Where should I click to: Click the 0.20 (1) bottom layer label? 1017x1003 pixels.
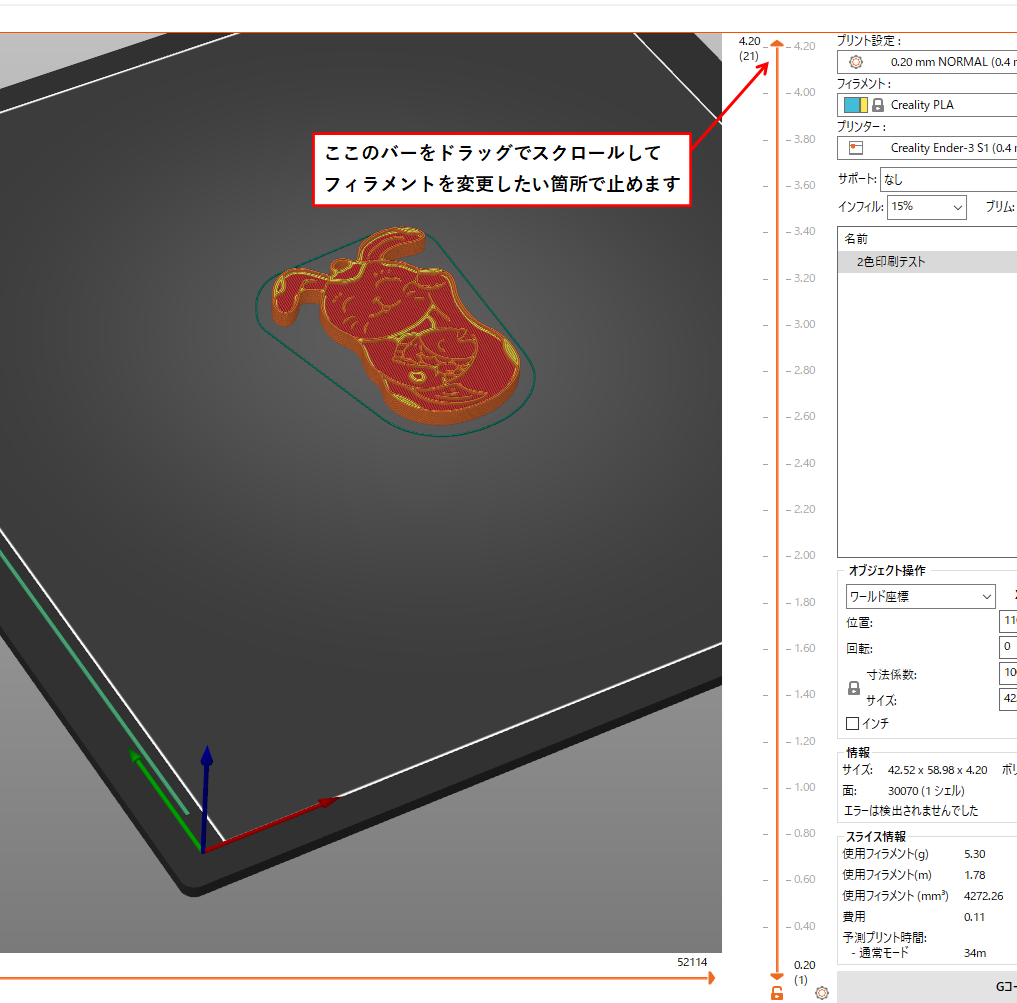[804, 973]
